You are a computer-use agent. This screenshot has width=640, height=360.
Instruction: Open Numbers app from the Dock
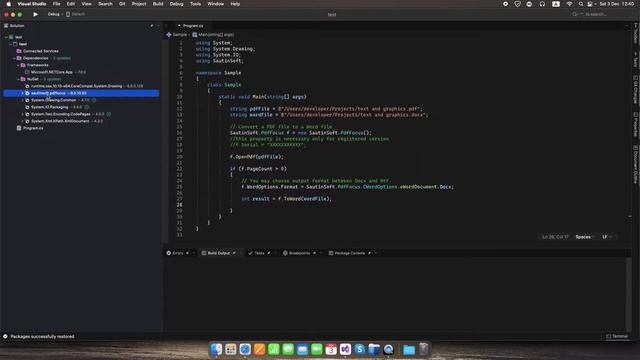tap(273, 349)
